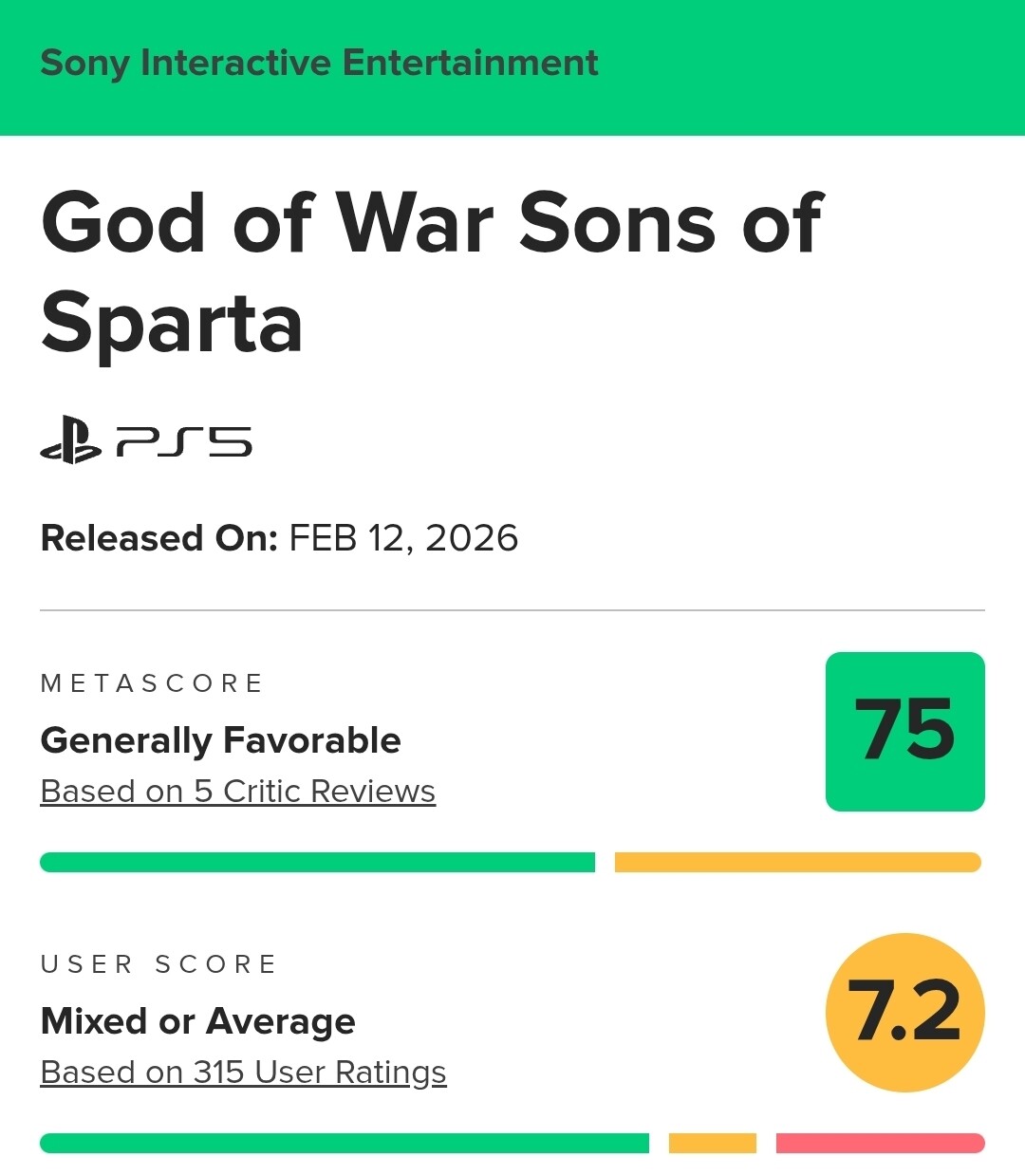Screen dimensions: 1025x1176
Task: Click the Generally Favorable label
Action: tap(221, 740)
